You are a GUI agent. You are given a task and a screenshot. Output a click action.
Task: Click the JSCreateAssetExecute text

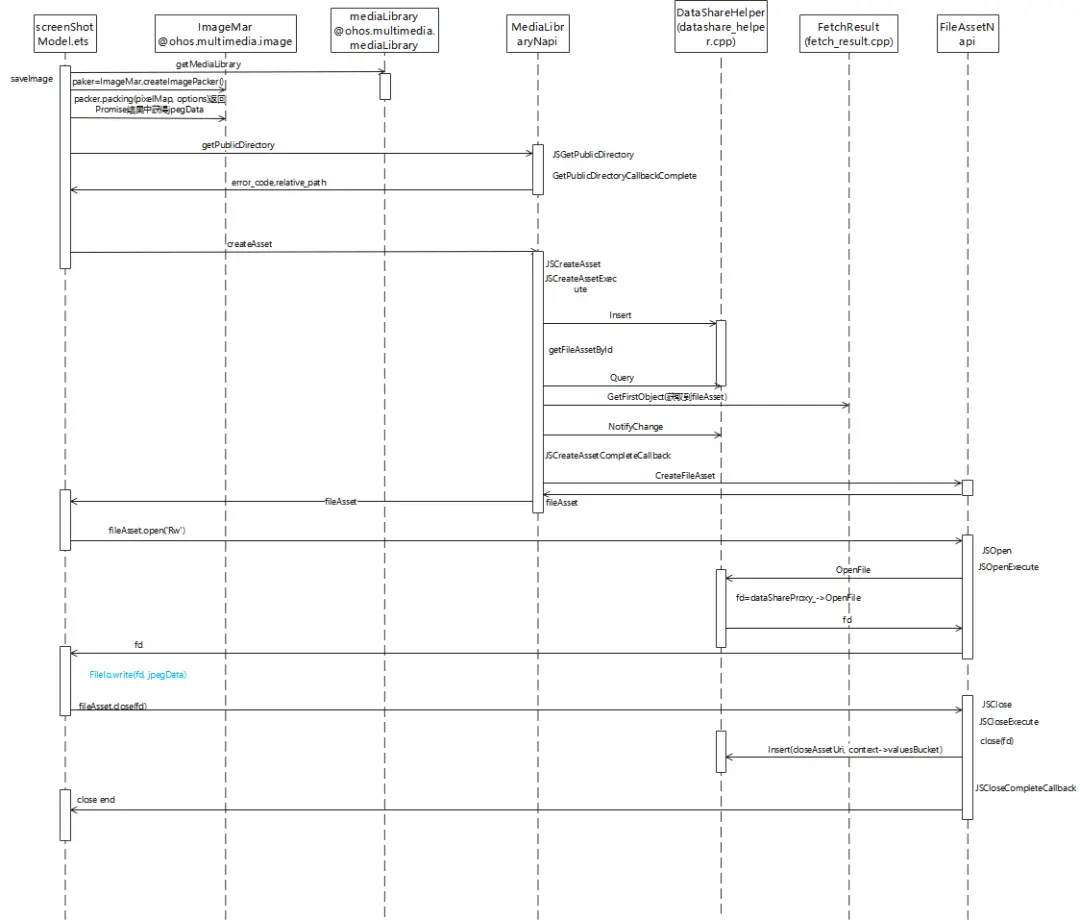(581, 284)
